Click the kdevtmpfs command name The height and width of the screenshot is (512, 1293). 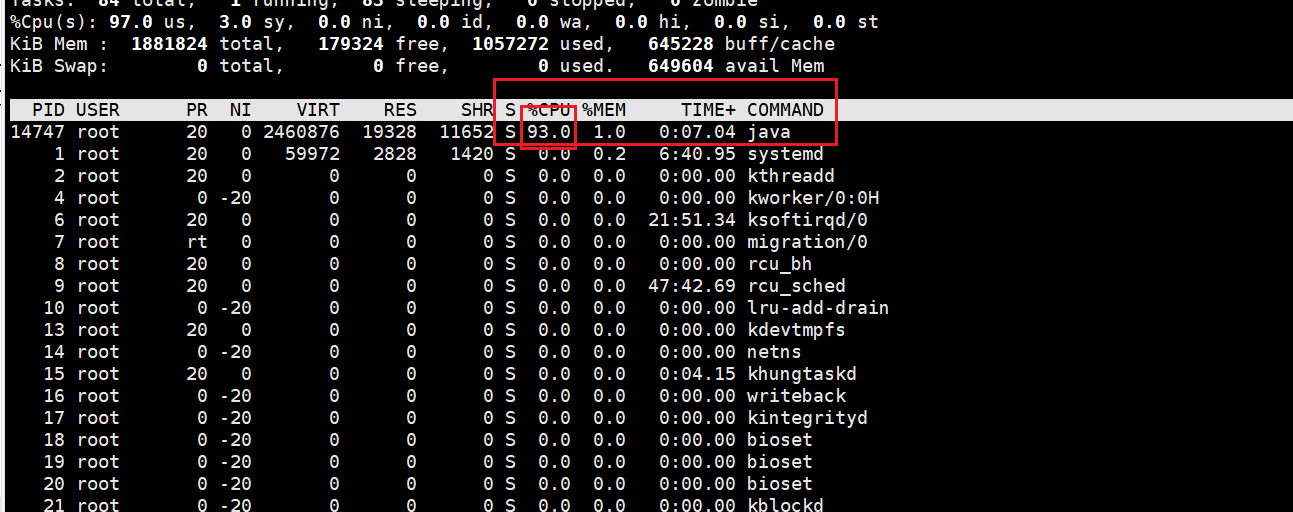tap(796, 330)
